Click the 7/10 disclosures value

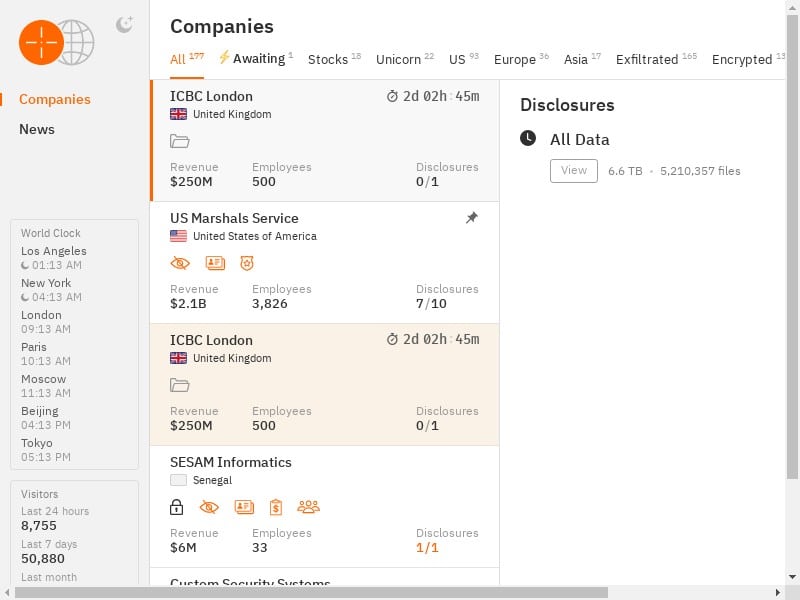coord(431,304)
